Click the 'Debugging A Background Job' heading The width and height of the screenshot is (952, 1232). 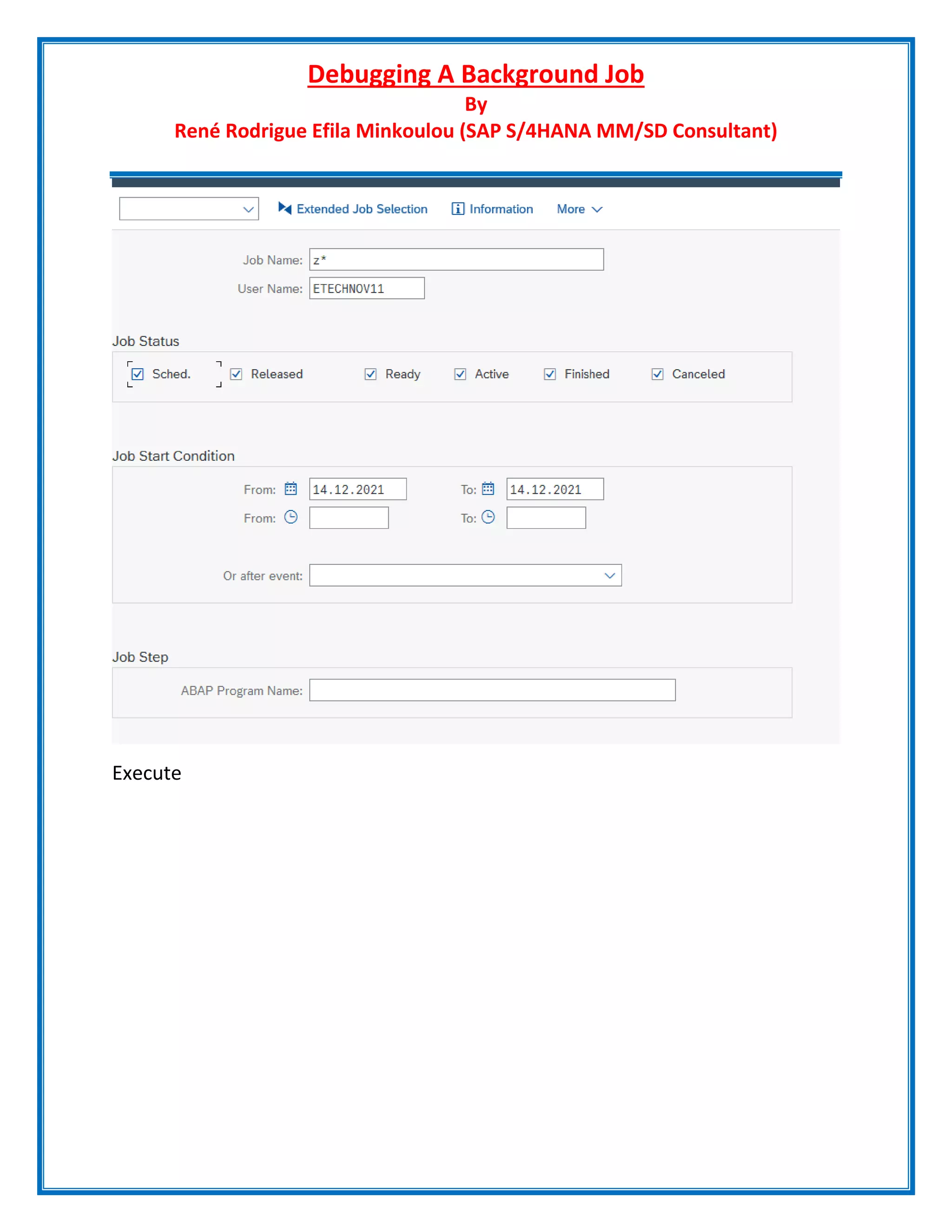(476, 74)
